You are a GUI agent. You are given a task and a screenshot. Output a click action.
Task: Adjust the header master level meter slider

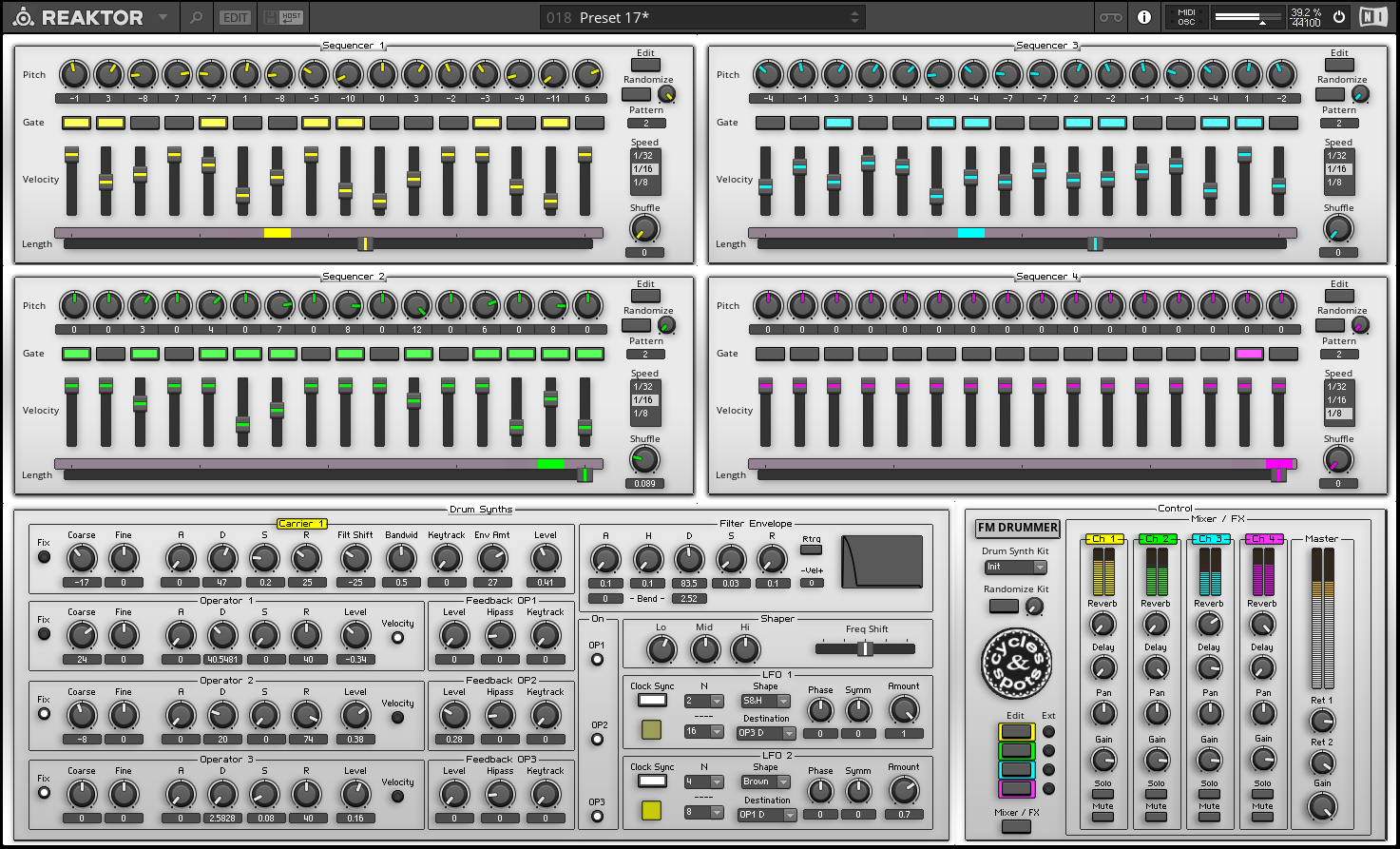click(1248, 17)
